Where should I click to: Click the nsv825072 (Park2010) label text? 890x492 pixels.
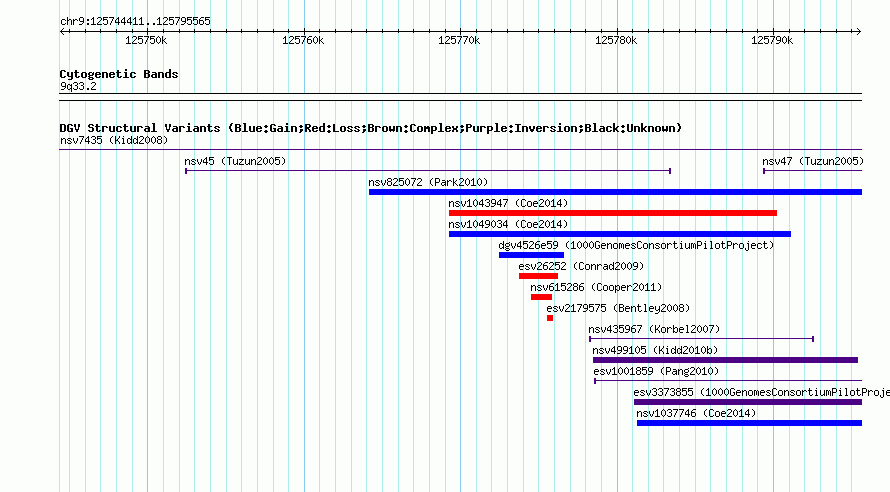click(x=428, y=182)
